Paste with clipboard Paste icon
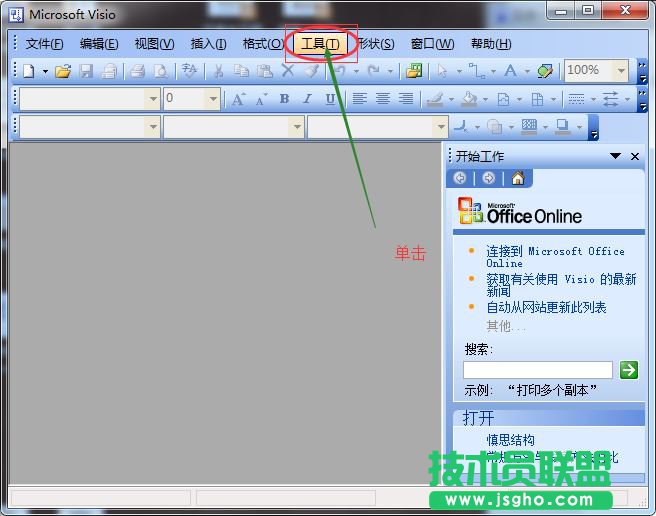This screenshot has width=656, height=516. (x=264, y=71)
